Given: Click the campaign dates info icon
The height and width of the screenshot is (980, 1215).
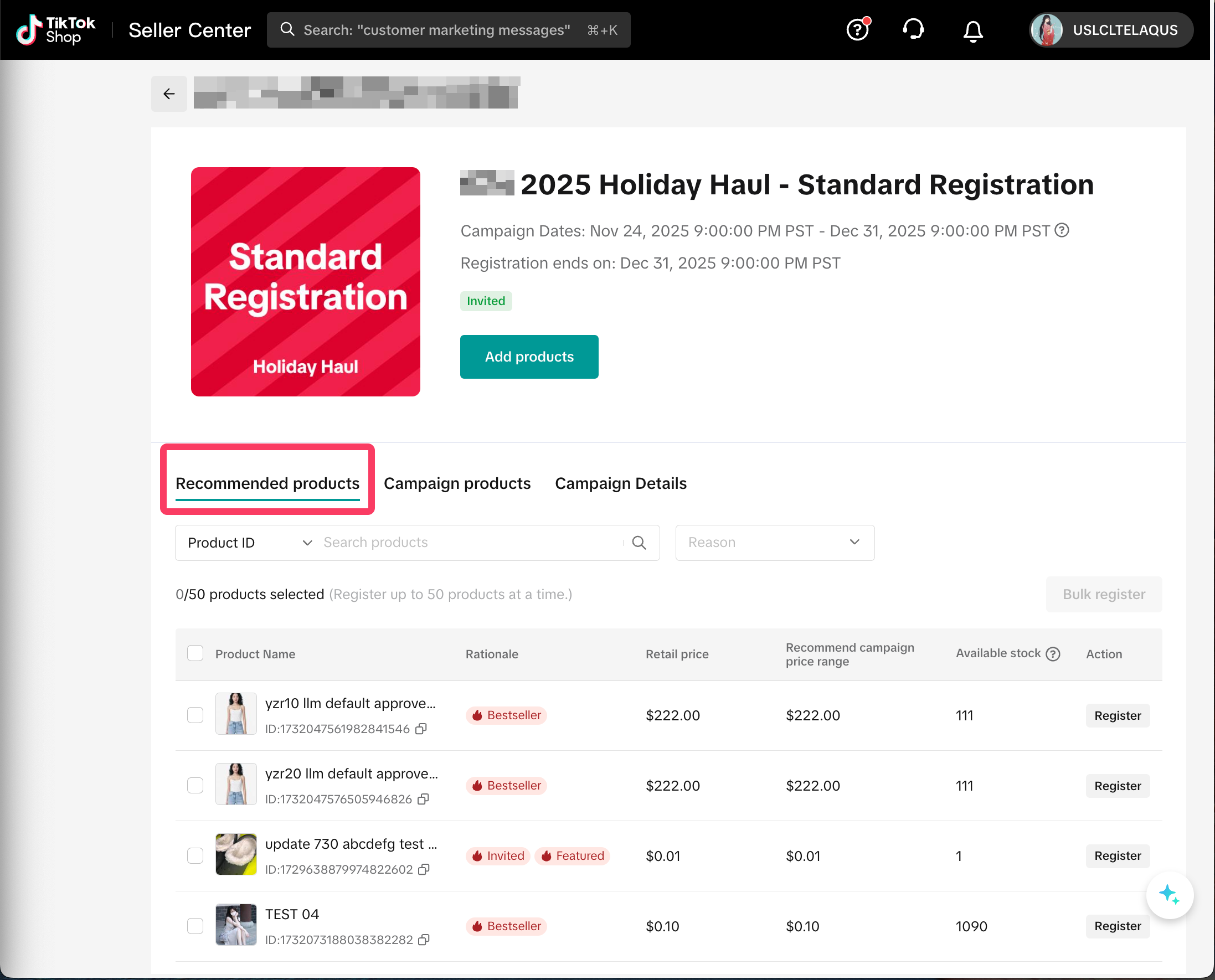Looking at the screenshot, I should coord(1062,230).
